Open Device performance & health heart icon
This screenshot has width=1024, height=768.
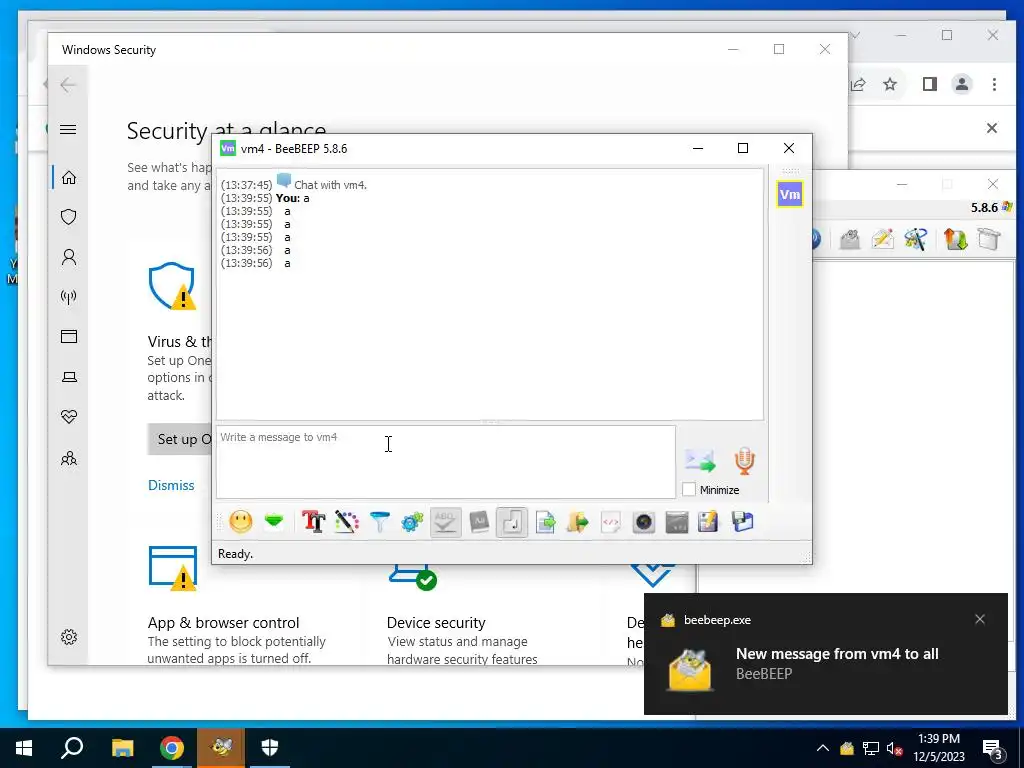click(69, 417)
